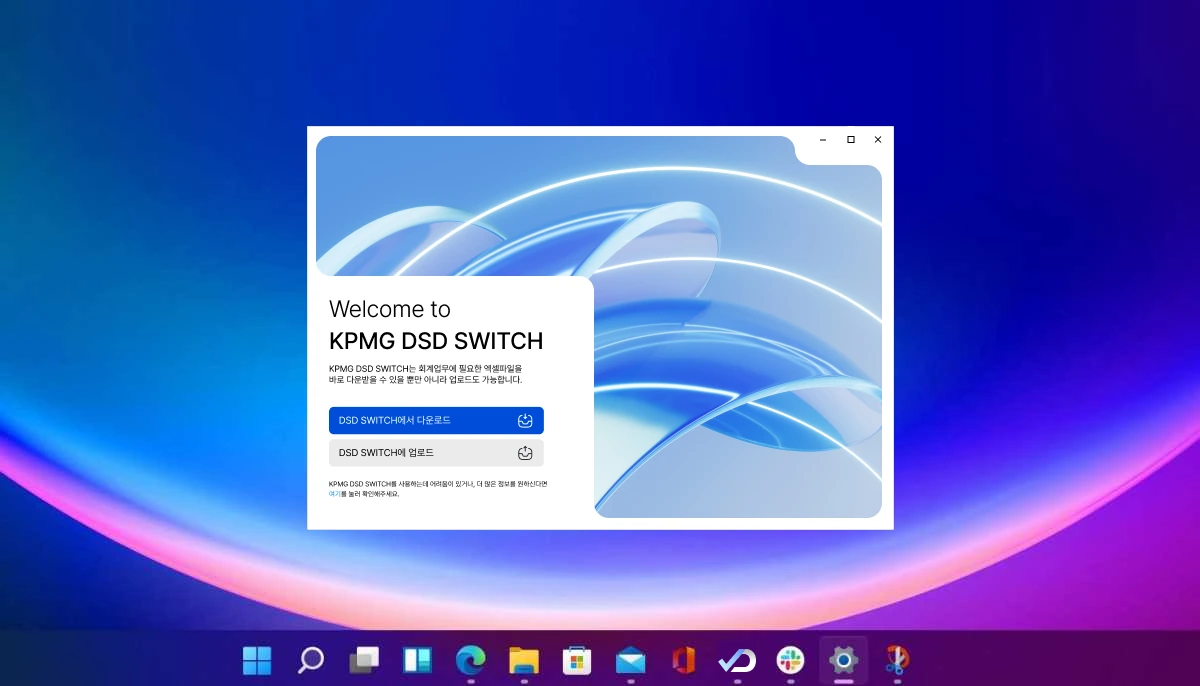This screenshot has width=1200, height=686.
Task: Open Task View from the taskbar
Action: click(x=364, y=660)
